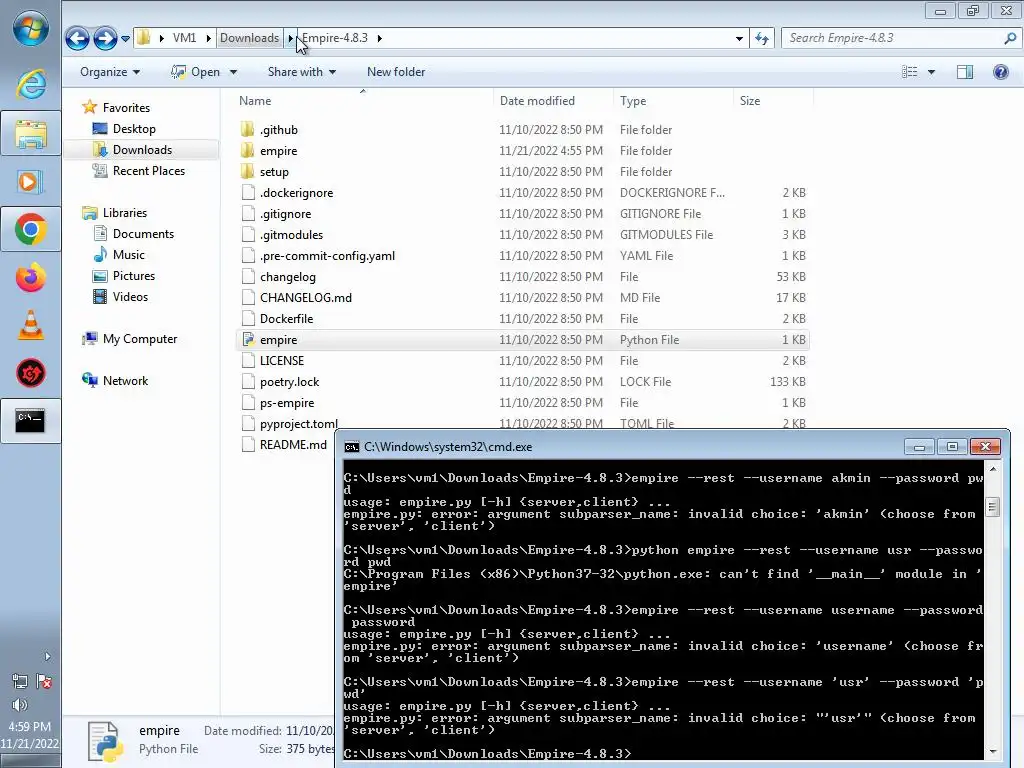This screenshot has width=1024, height=768.
Task: Open address bar history dropdown
Action: click(739, 39)
